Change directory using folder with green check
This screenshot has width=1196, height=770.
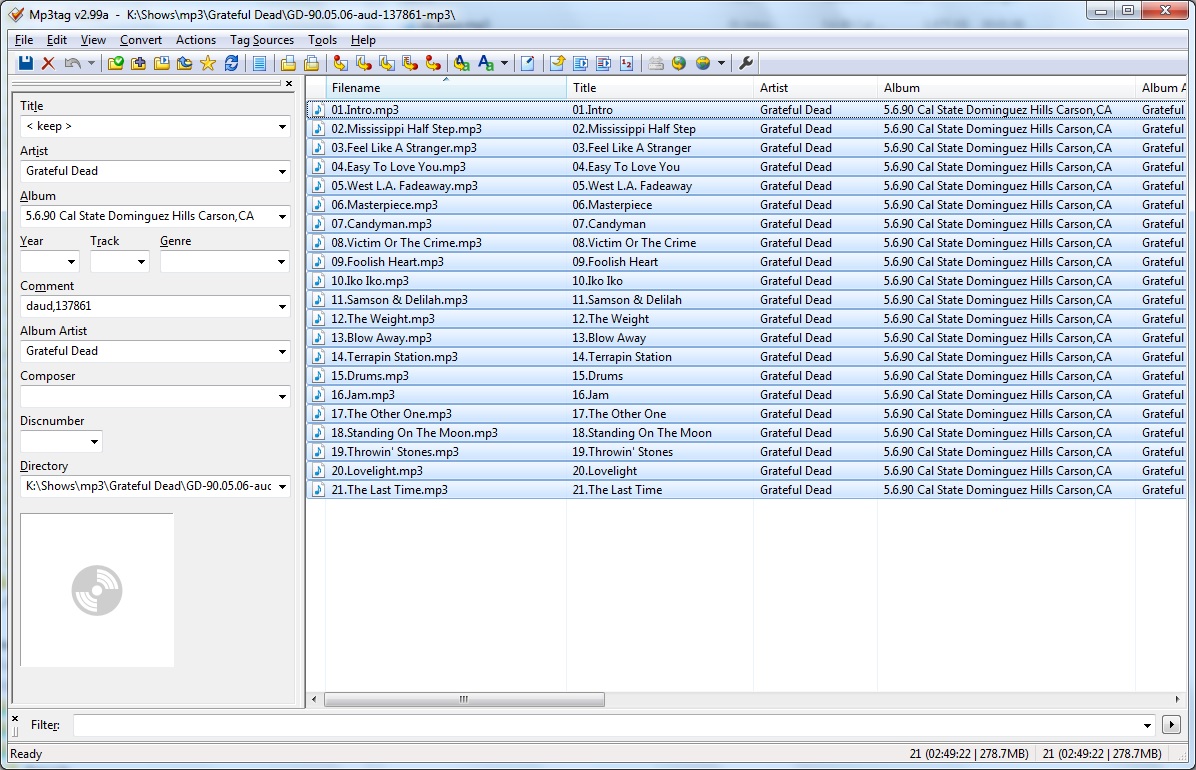click(116, 63)
